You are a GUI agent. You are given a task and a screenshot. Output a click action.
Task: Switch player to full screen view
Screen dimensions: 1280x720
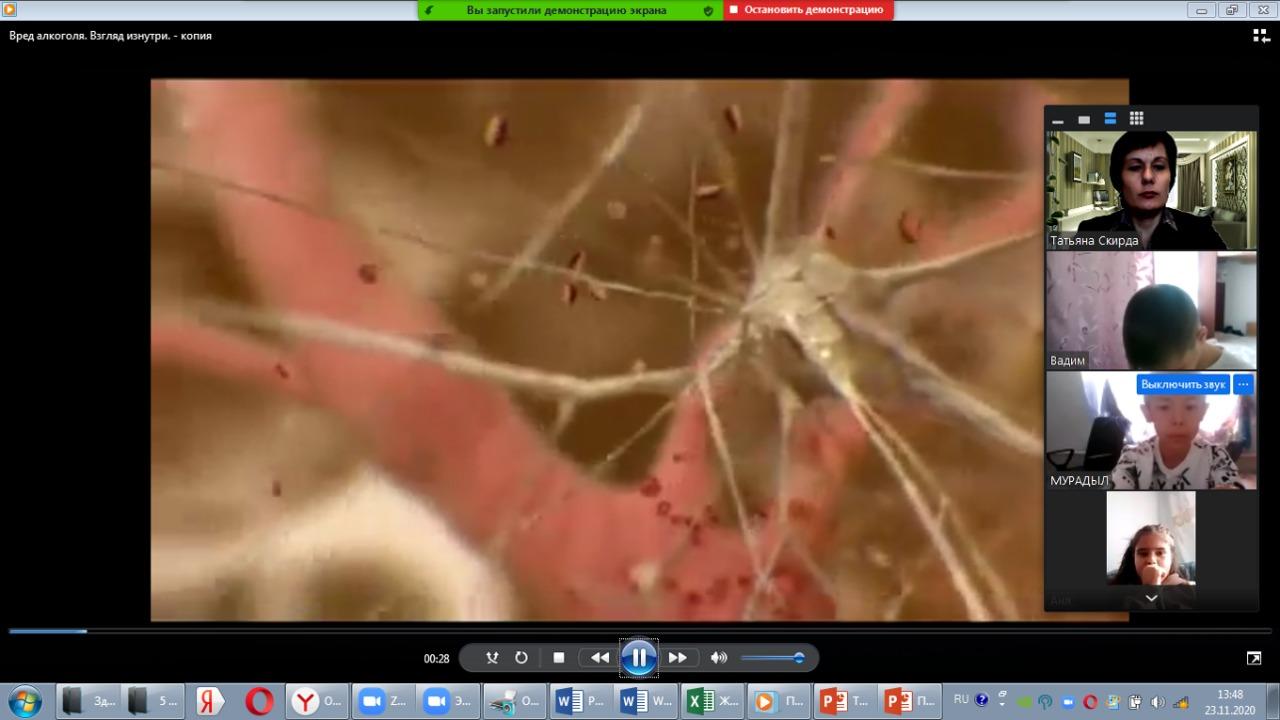pos(1254,658)
